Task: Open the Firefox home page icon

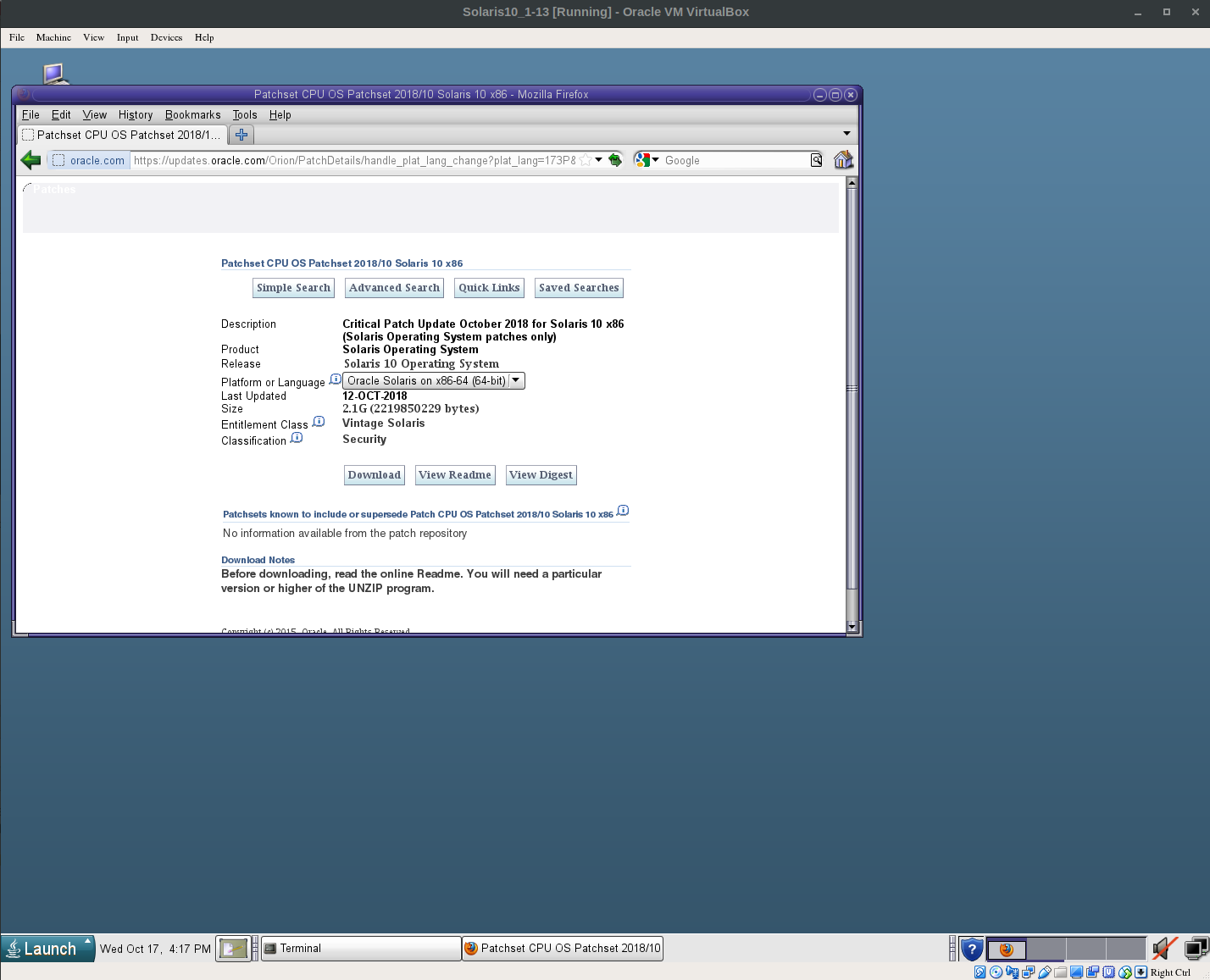Action: pos(843,160)
